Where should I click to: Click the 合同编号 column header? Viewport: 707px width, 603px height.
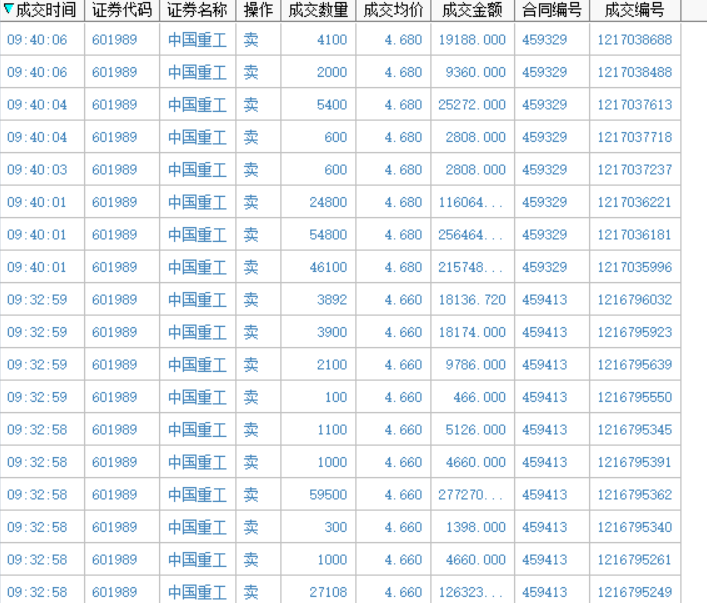tap(552, 10)
